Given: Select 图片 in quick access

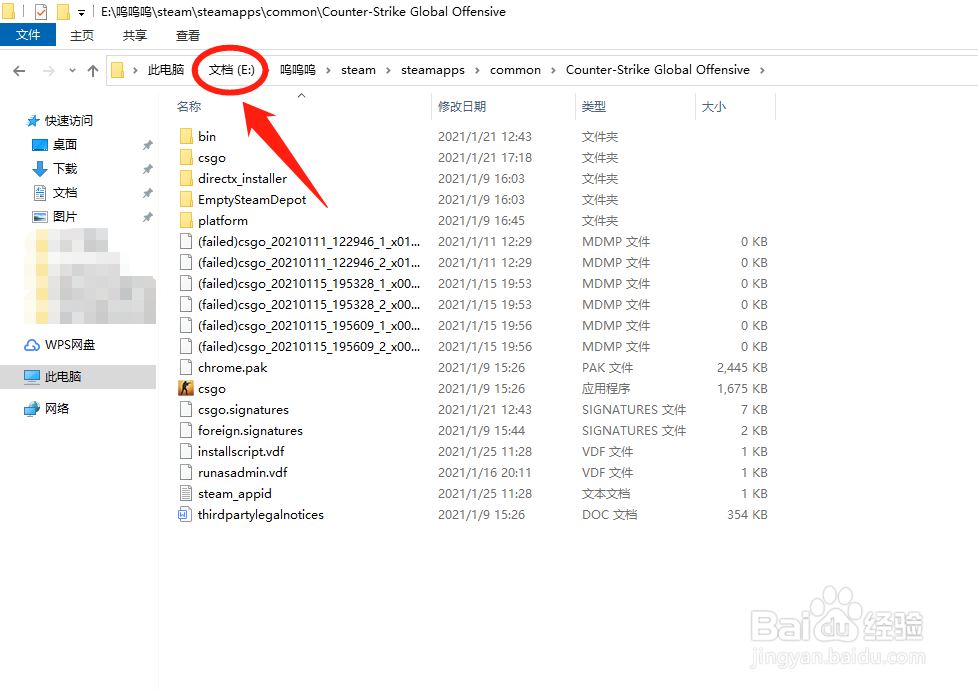Looking at the screenshot, I should [x=55, y=217].
